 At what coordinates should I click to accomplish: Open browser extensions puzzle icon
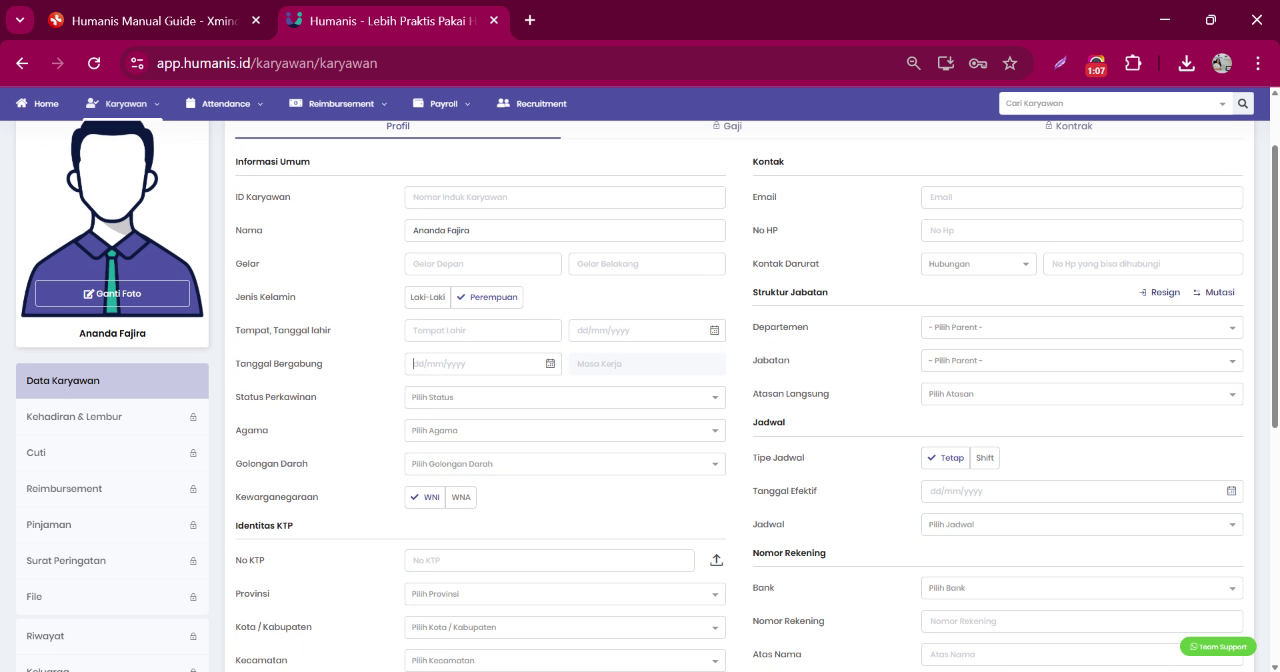tap(1133, 63)
